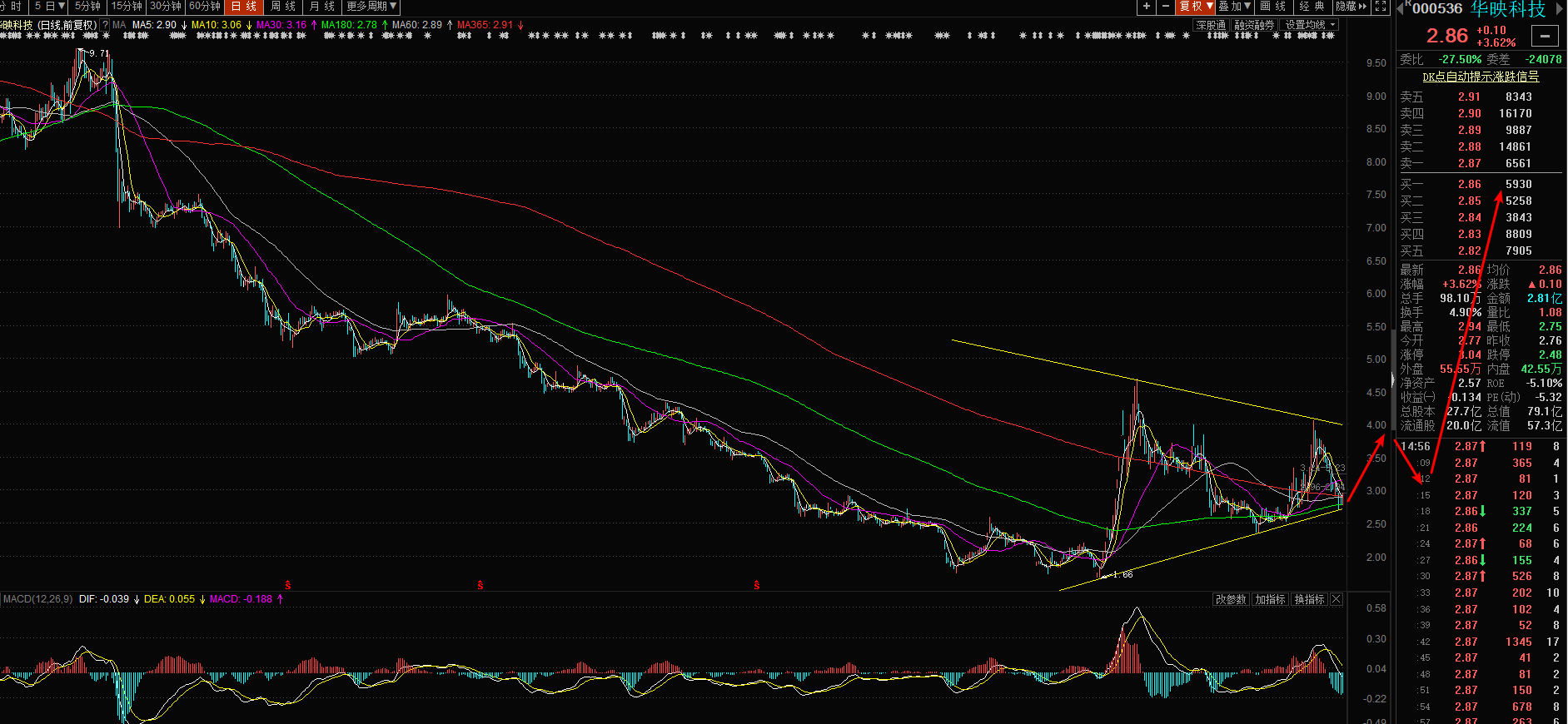Click stock name 华映科技 in quote panel

[1509, 8]
